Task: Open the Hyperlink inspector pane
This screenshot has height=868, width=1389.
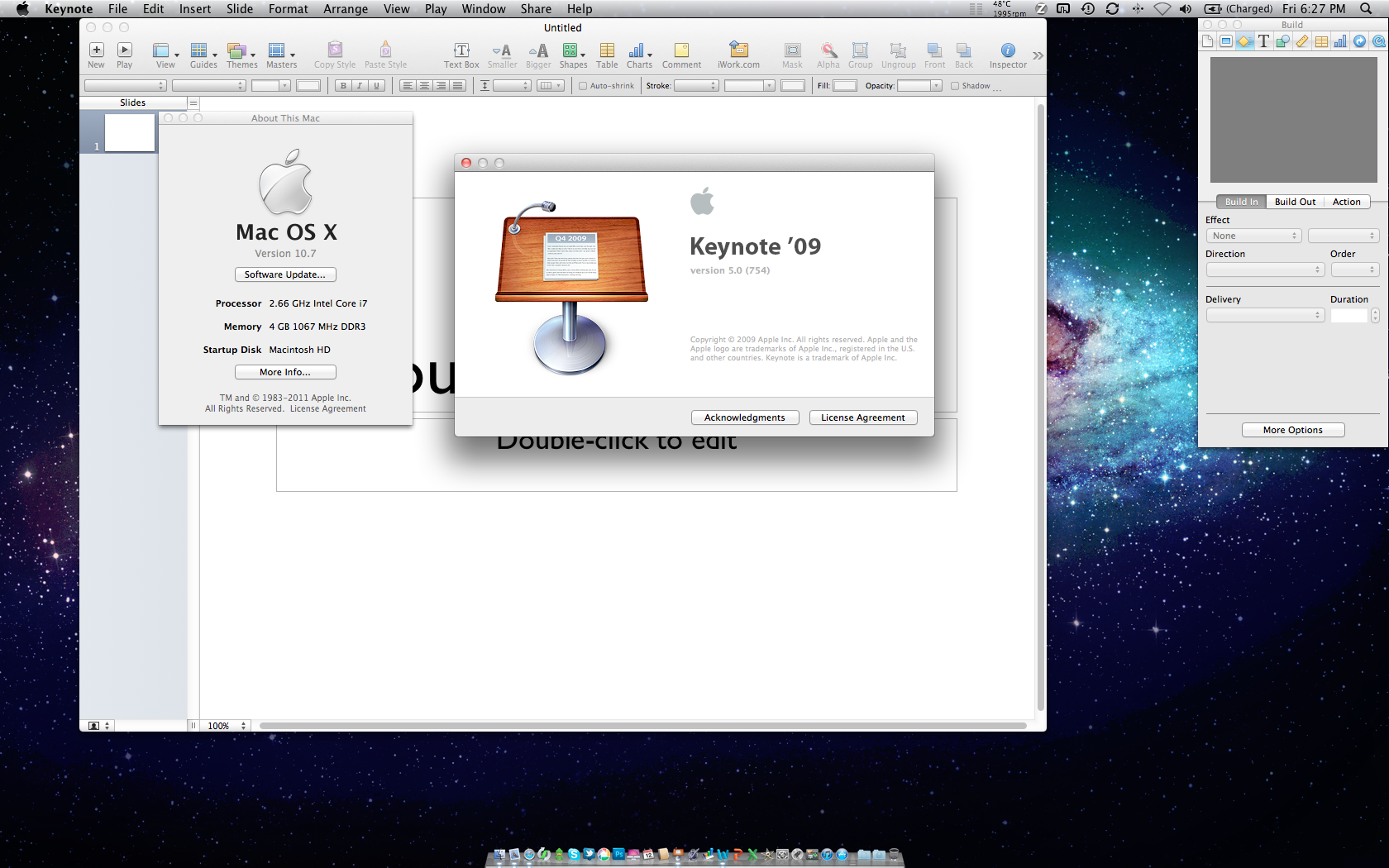Action: 1359,41
